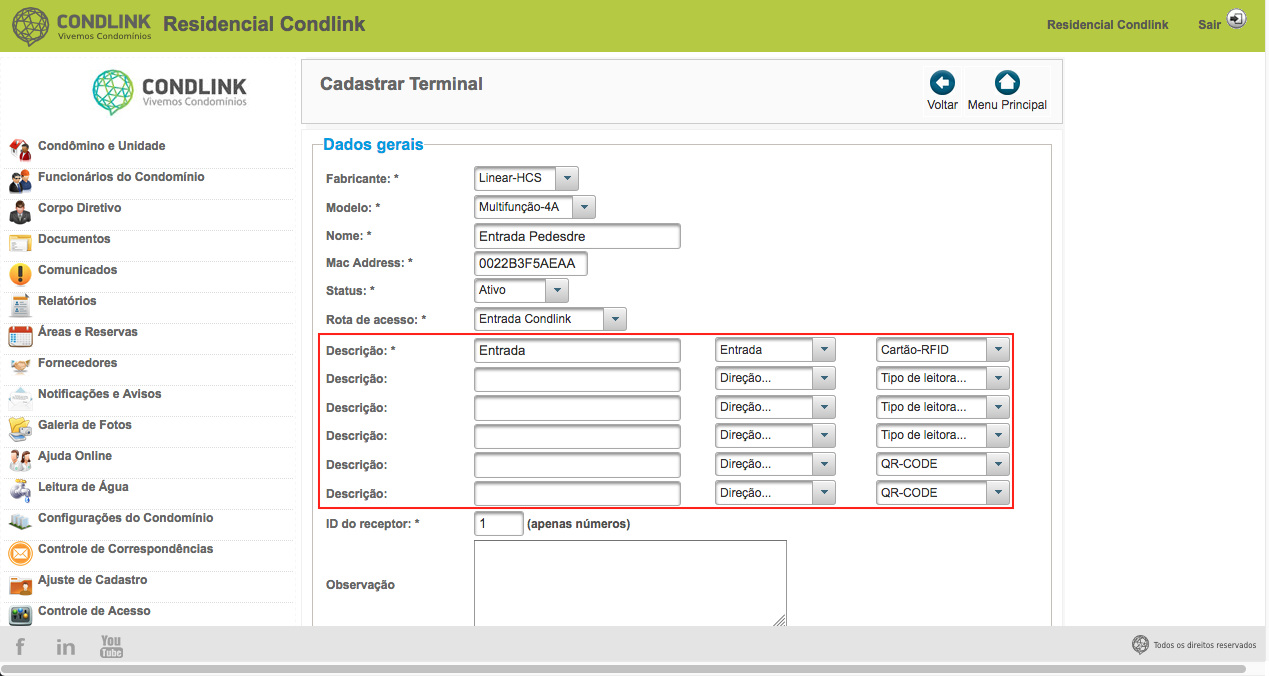Open the LinkedIn footer icon
Screen dimensions: 1269x676
tap(65, 647)
